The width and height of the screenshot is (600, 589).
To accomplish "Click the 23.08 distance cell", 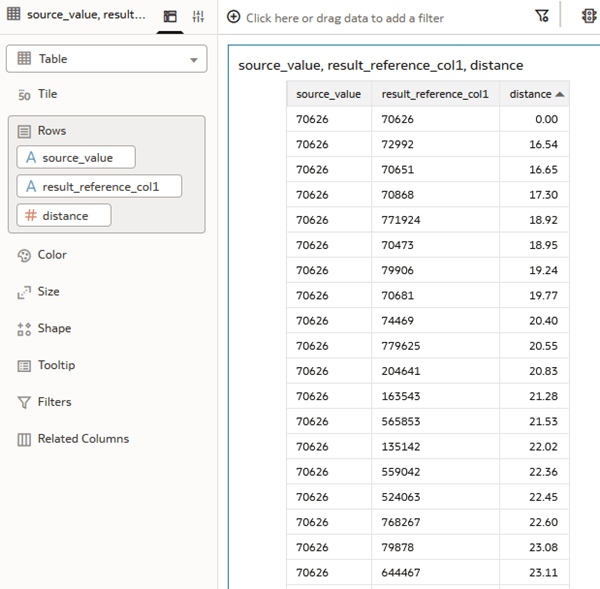I will click(x=534, y=547).
